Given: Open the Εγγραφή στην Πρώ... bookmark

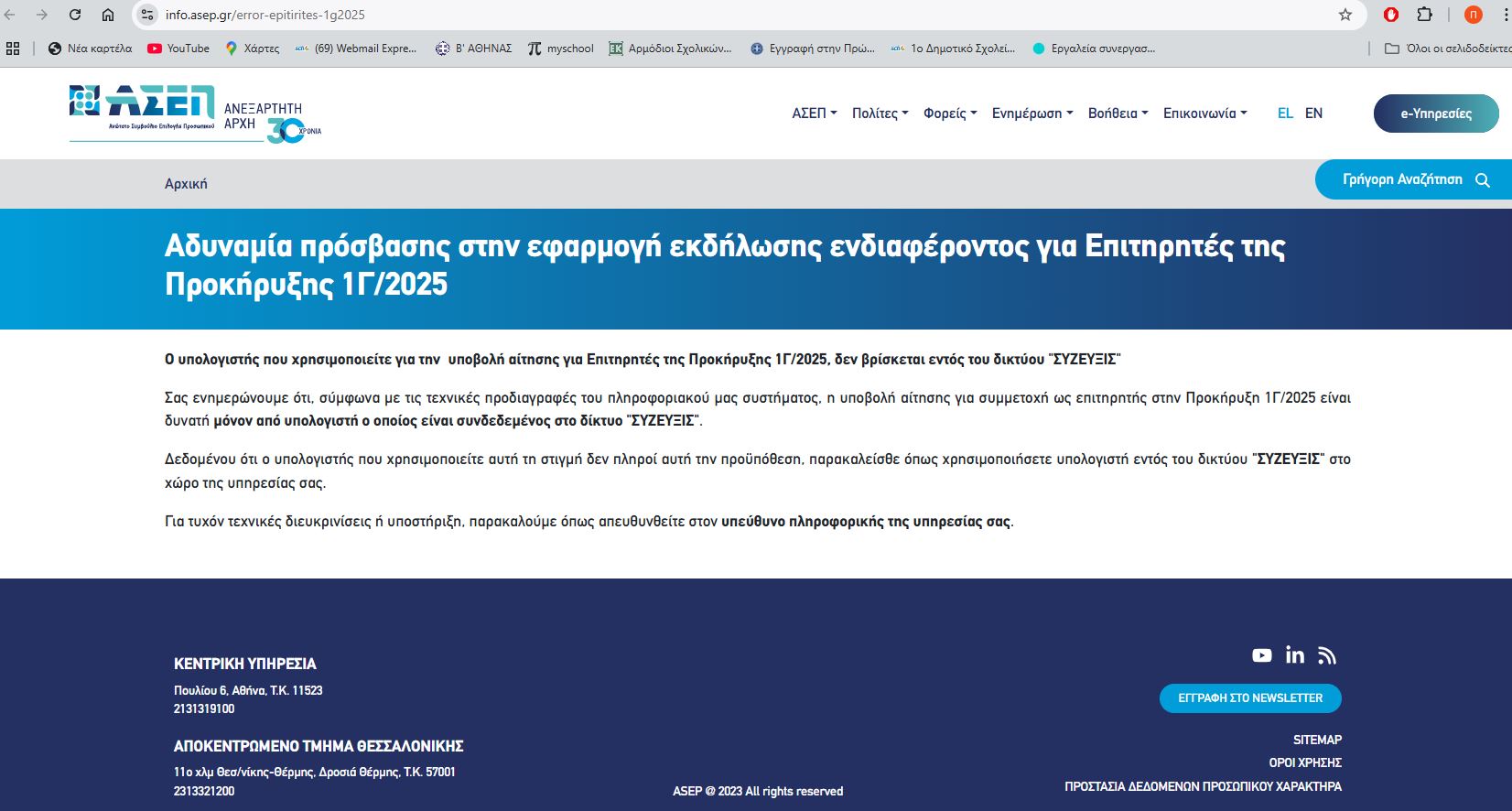Looking at the screenshot, I should (813, 49).
